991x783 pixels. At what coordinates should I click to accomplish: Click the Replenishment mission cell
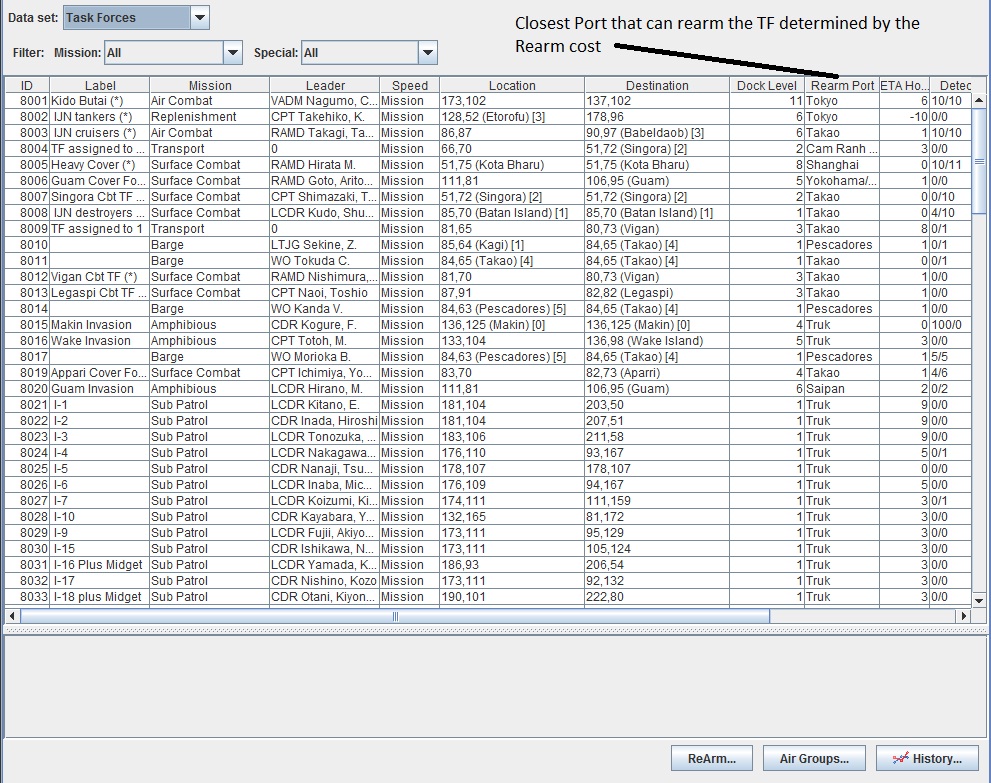coord(209,117)
